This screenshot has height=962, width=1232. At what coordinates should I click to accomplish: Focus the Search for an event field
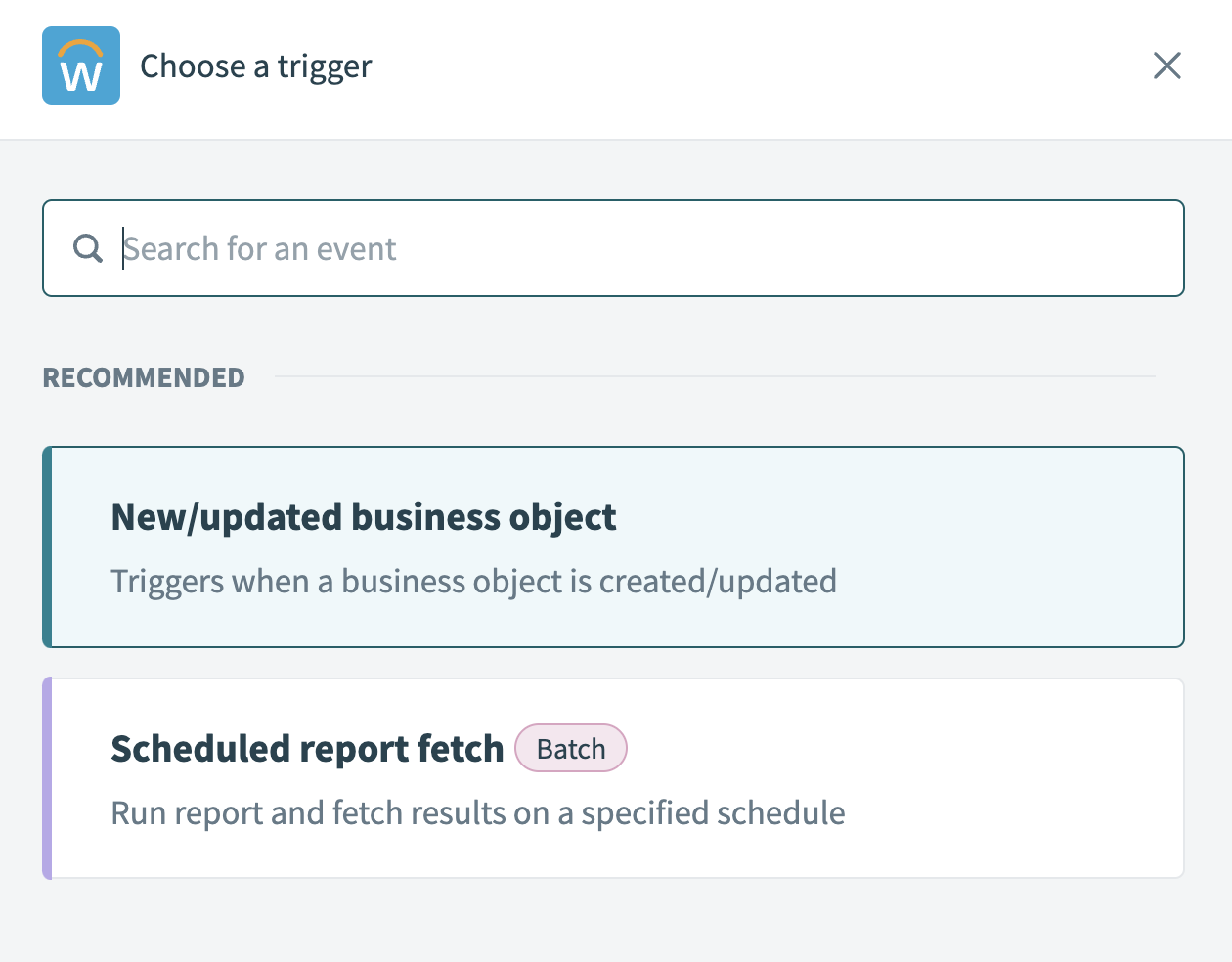point(645,248)
